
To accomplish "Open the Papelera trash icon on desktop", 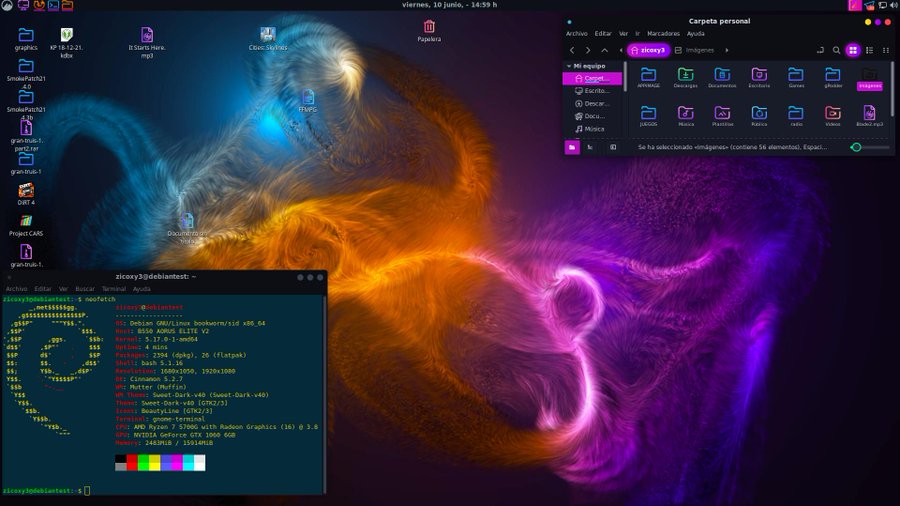I will pyautogui.click(x=429, y=28).
